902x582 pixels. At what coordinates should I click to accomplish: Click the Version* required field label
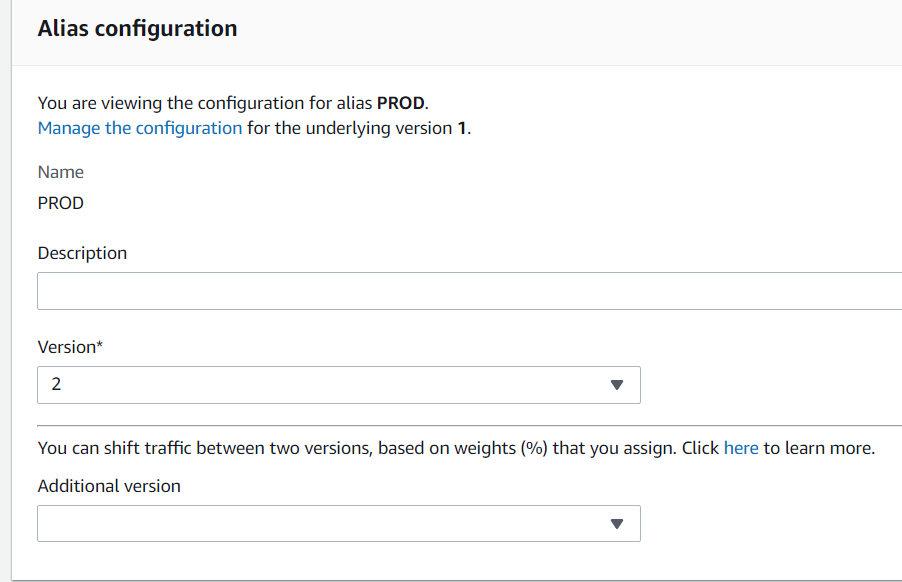(x=70, y=346)
